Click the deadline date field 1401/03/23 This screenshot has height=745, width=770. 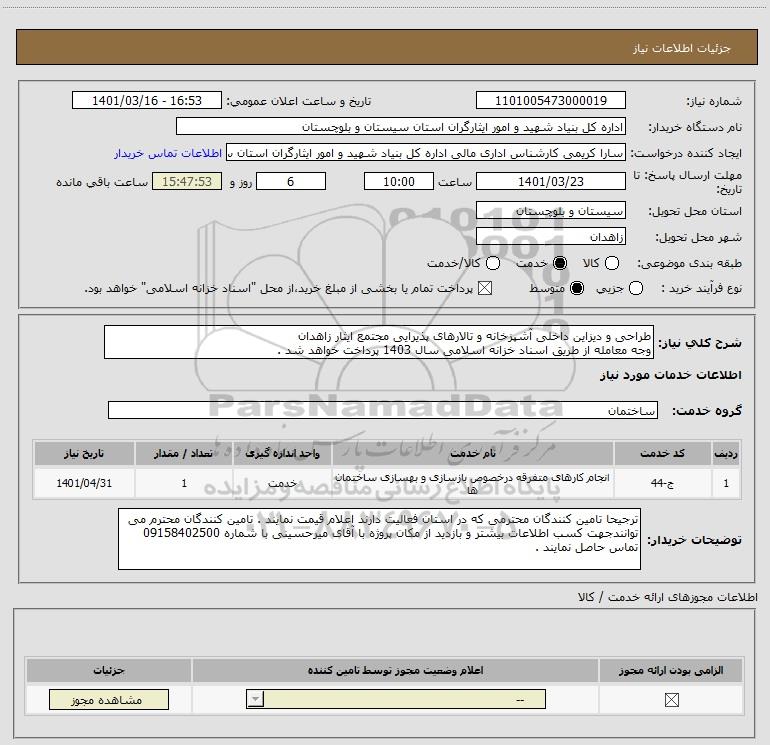550,181
